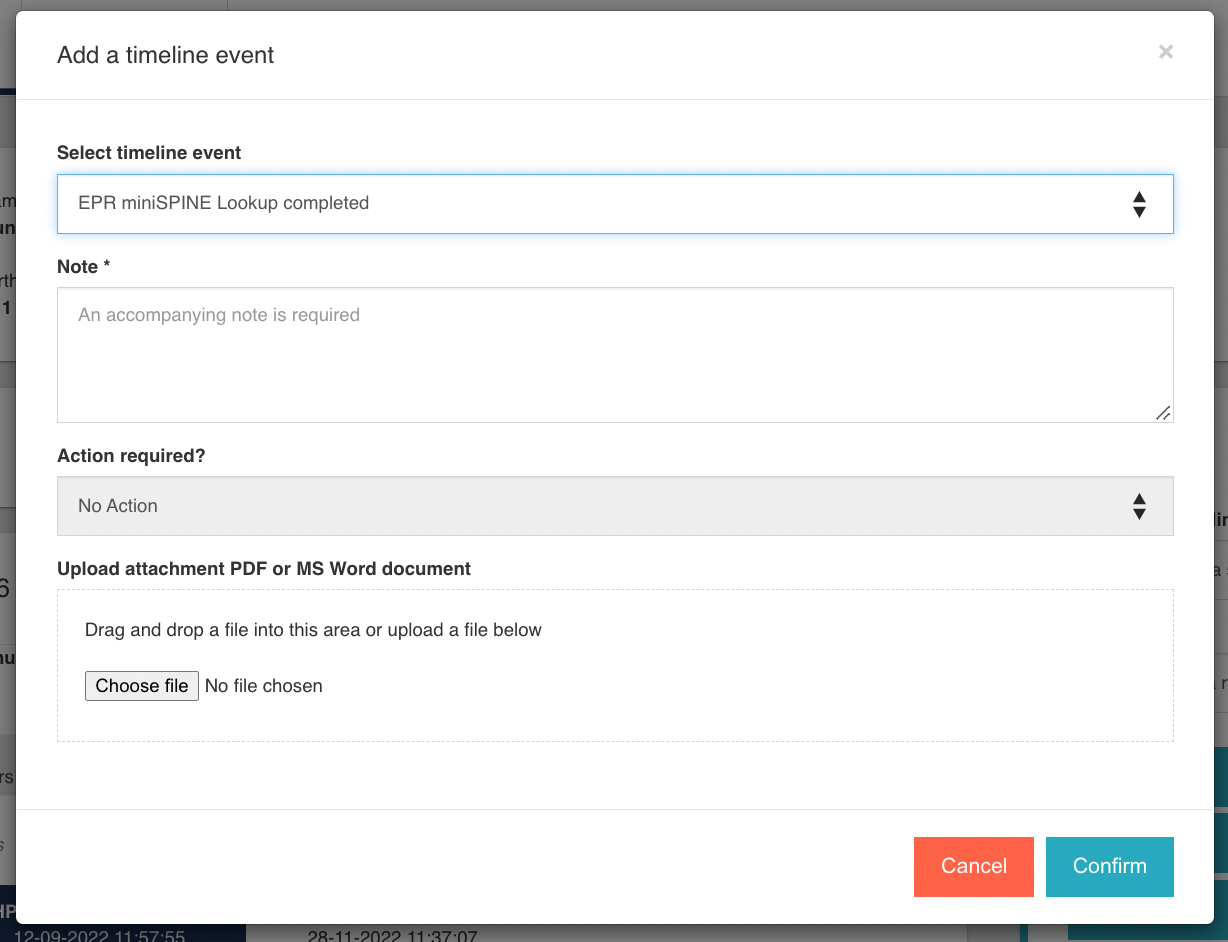Image resolution: width=1228 pixels, height=942 pixels.
Task: Open the Action required dropdown
Action: (600, 506)
